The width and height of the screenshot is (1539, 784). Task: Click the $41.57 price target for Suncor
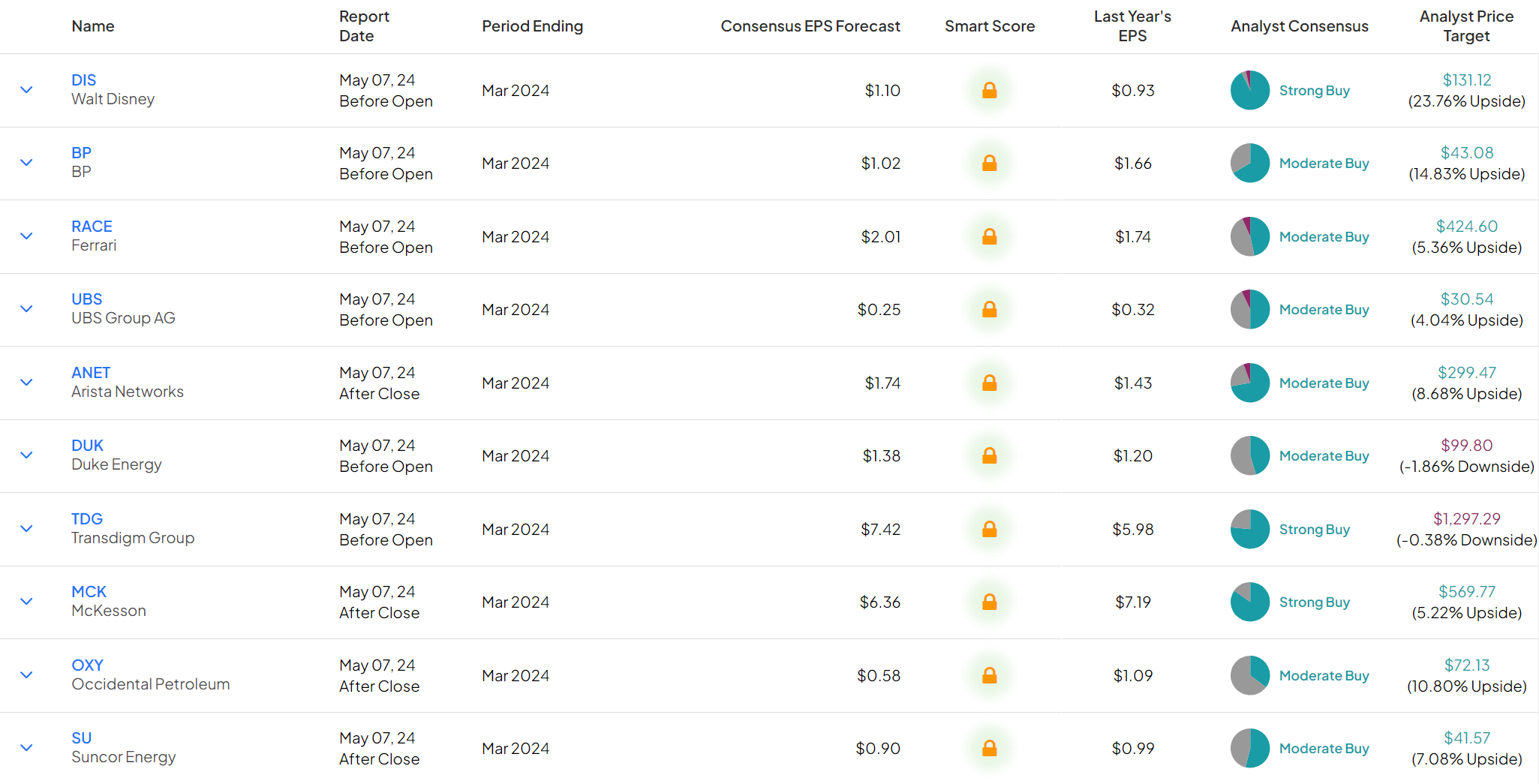click(1467, 738)
